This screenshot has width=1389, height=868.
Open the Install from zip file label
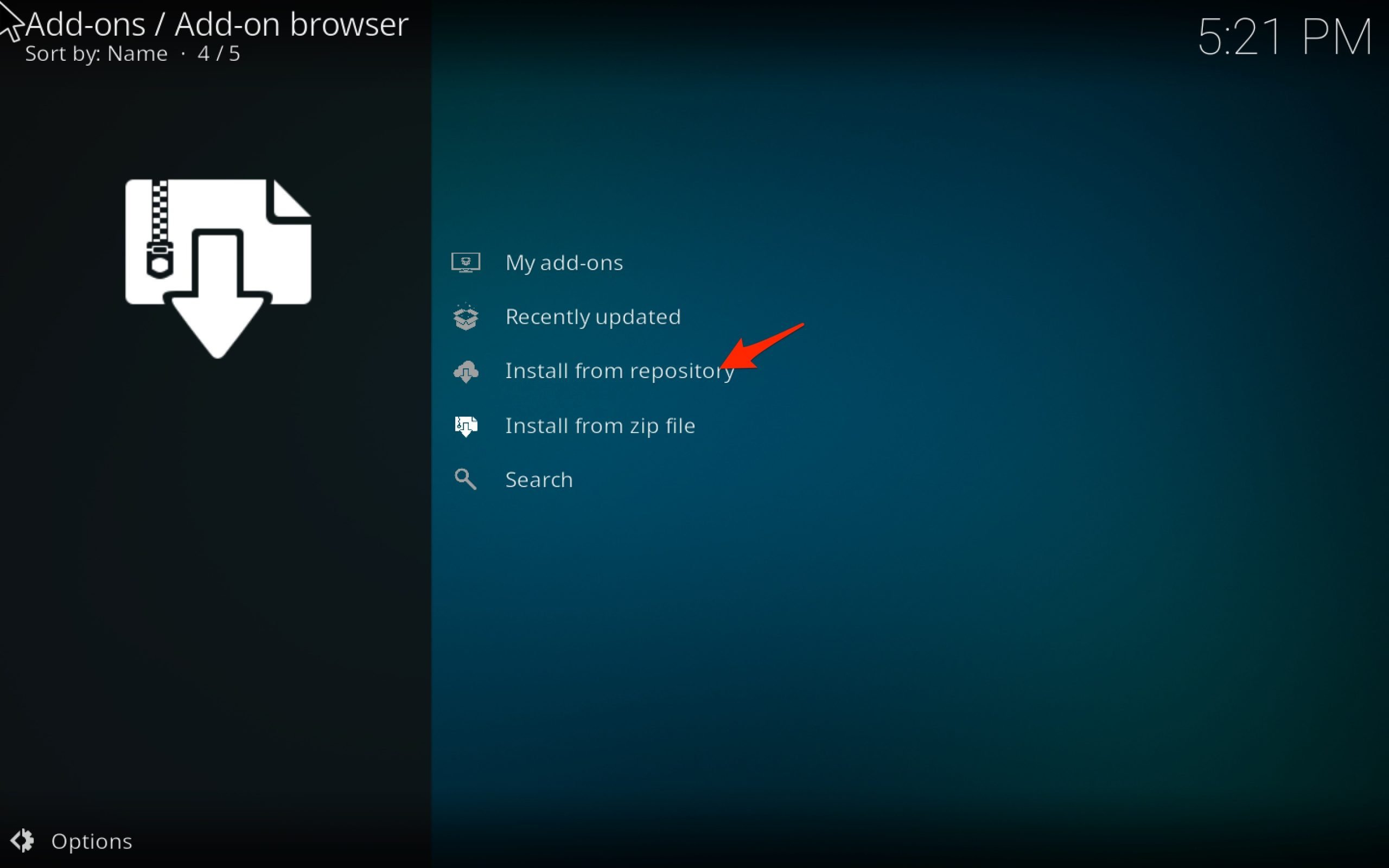pos(600,426)
